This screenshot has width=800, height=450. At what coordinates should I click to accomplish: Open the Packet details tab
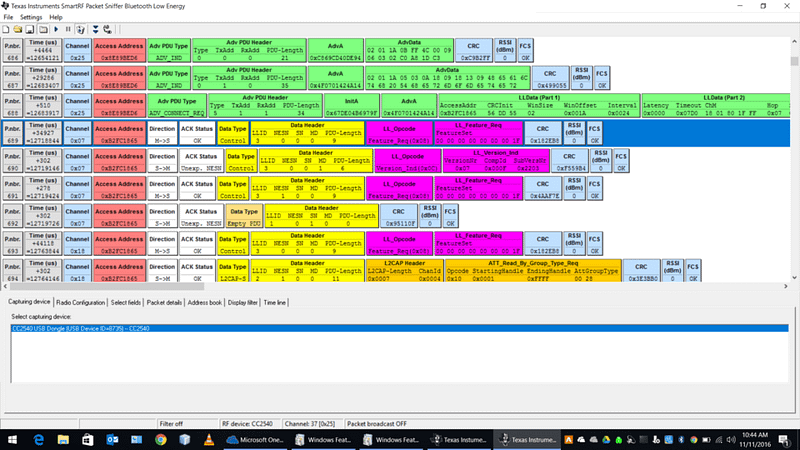pyautogui.click(x=164, y=303)
